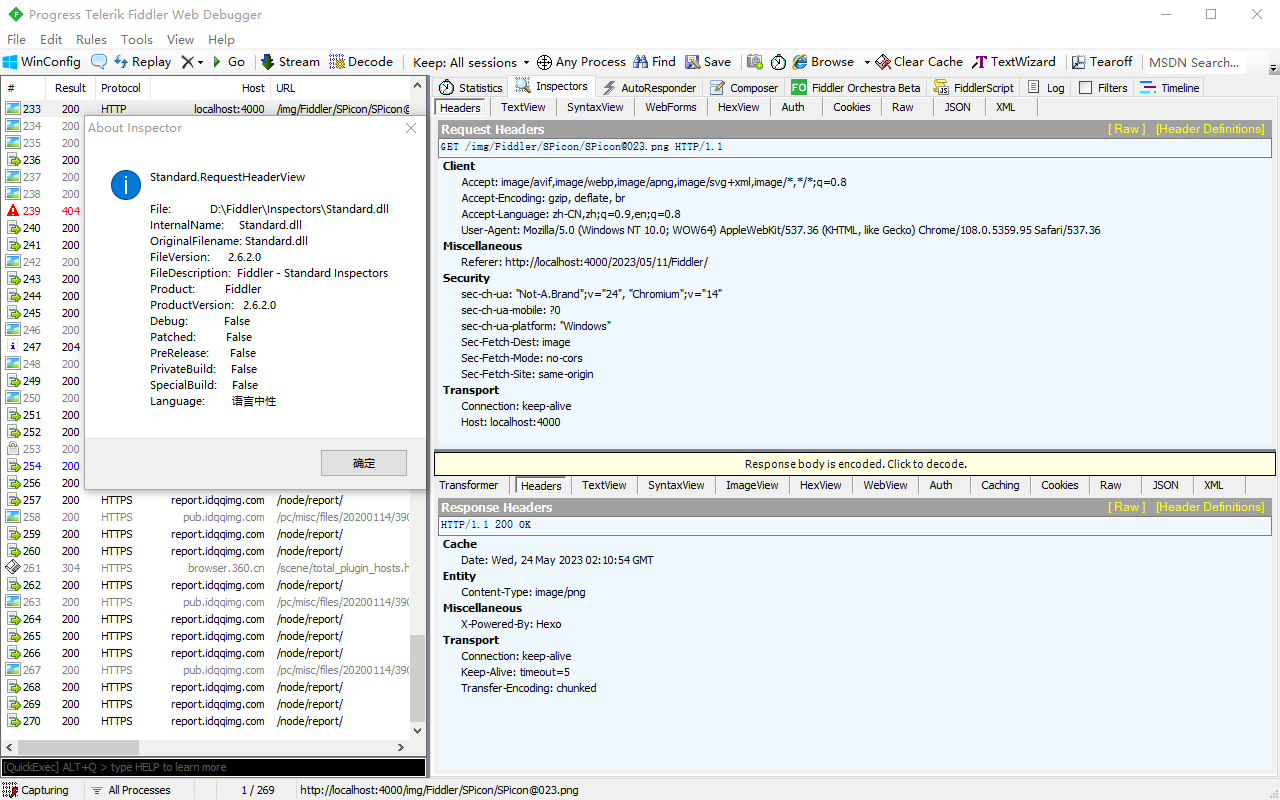Viewport: 1280px width, 800px height.
Task: Click the Tearoff toolbar button
Action: click(x=1104, y=62)
